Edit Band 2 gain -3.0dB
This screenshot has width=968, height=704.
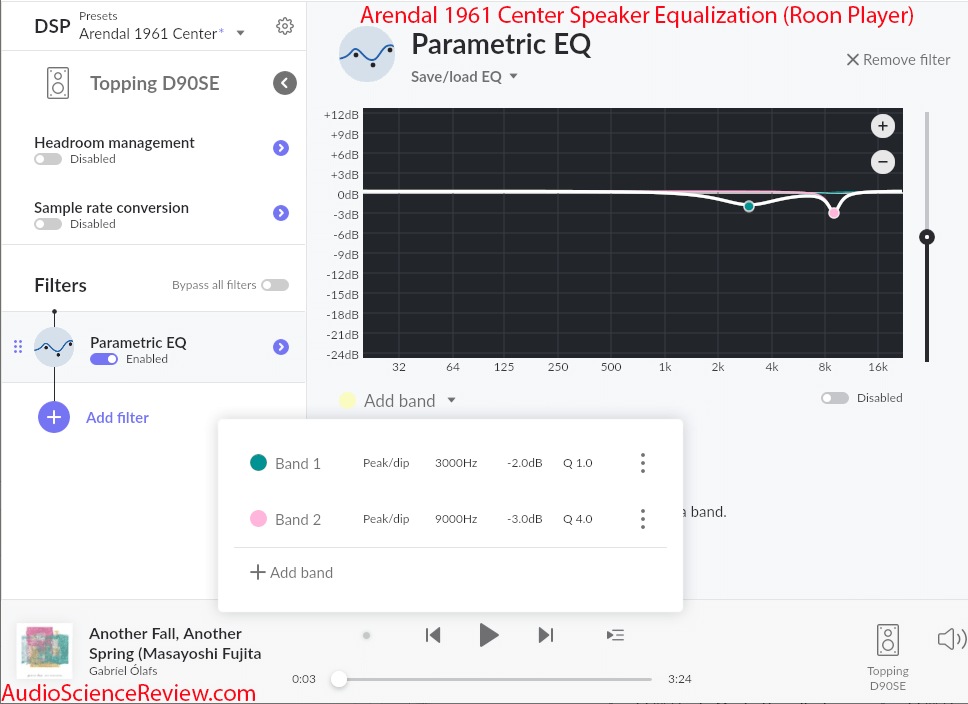click(525, 519)
